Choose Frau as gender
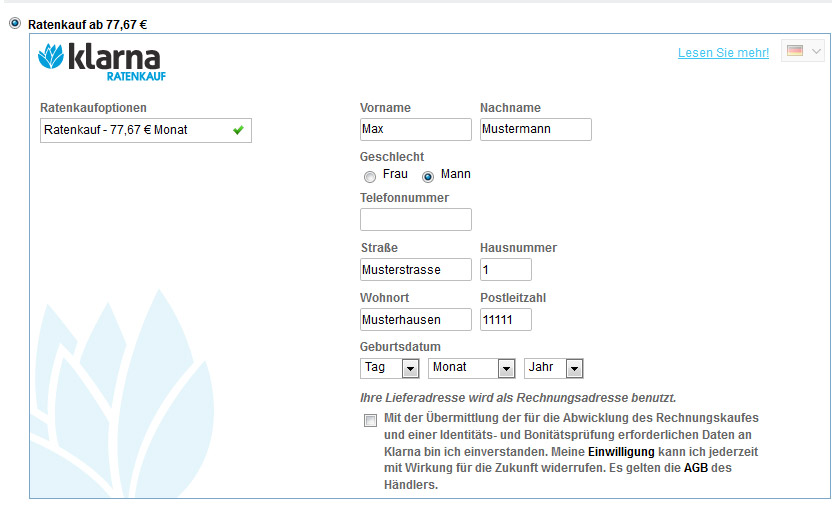The image size is (832, 508). point(370,176)
